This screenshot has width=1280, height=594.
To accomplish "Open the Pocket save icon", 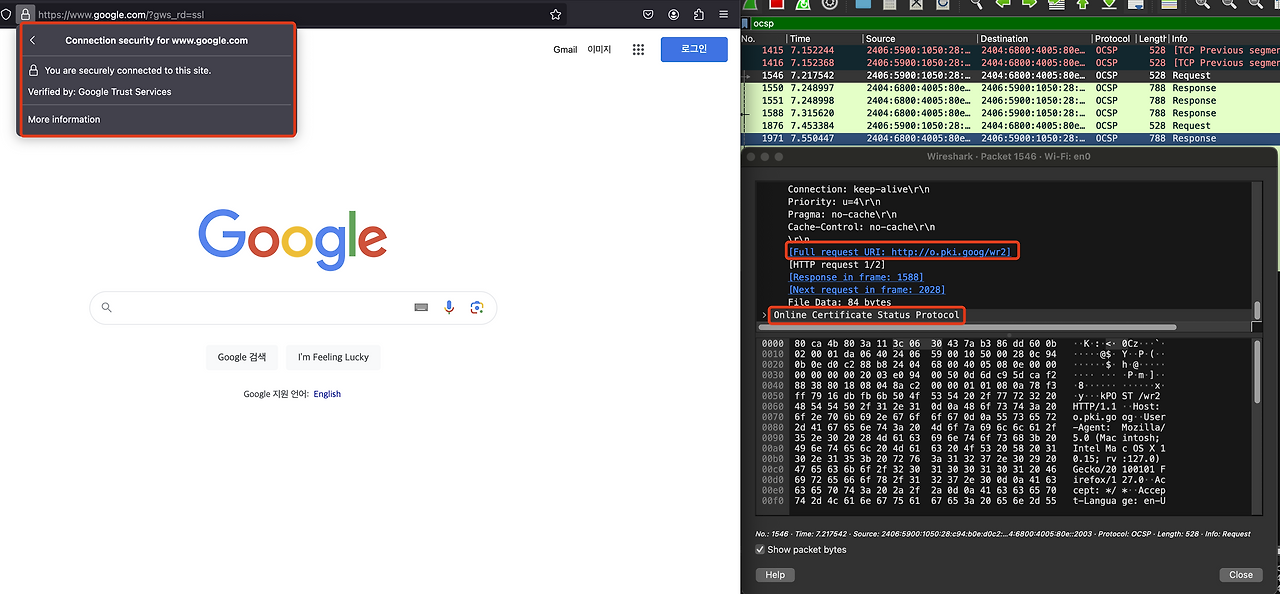I will point(648,15).
